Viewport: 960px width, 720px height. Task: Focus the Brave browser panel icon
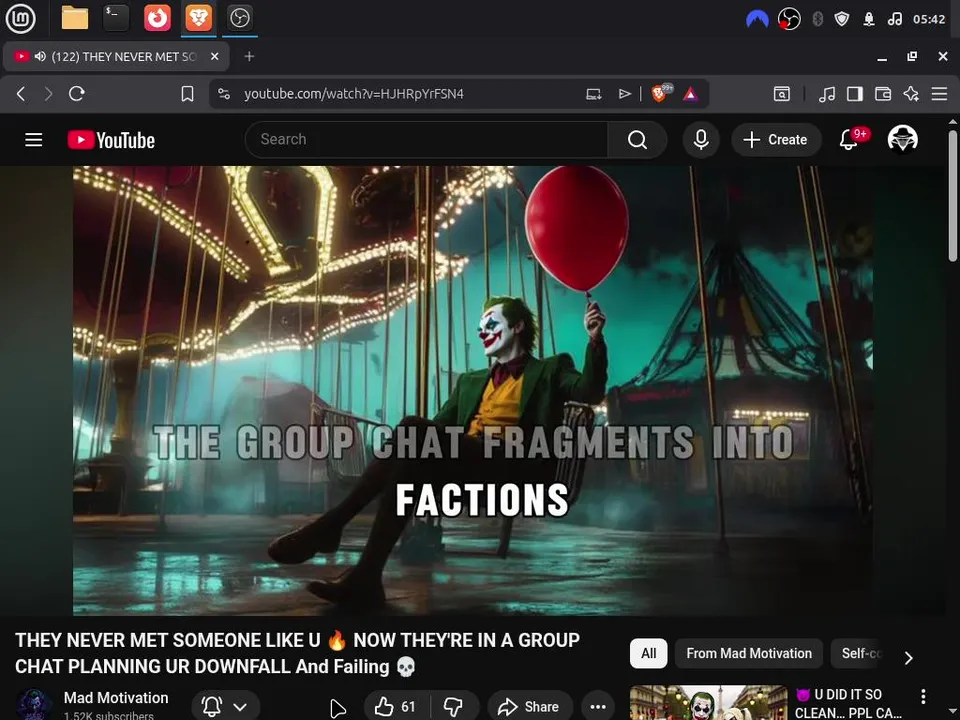(198, 18)
